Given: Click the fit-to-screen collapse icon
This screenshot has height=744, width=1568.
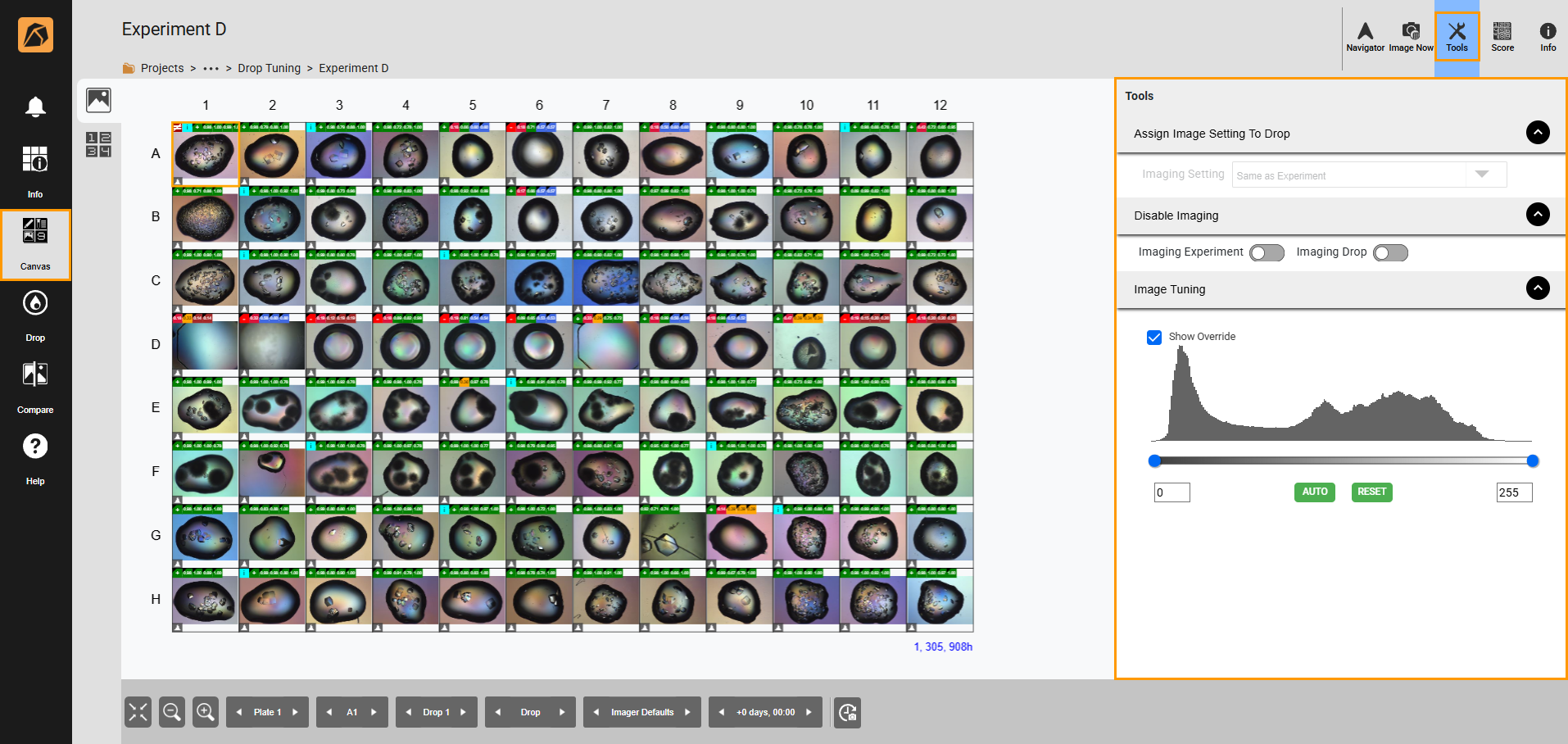Looking at the screenshot, I should pyautogui.click(x=138, y=712).
